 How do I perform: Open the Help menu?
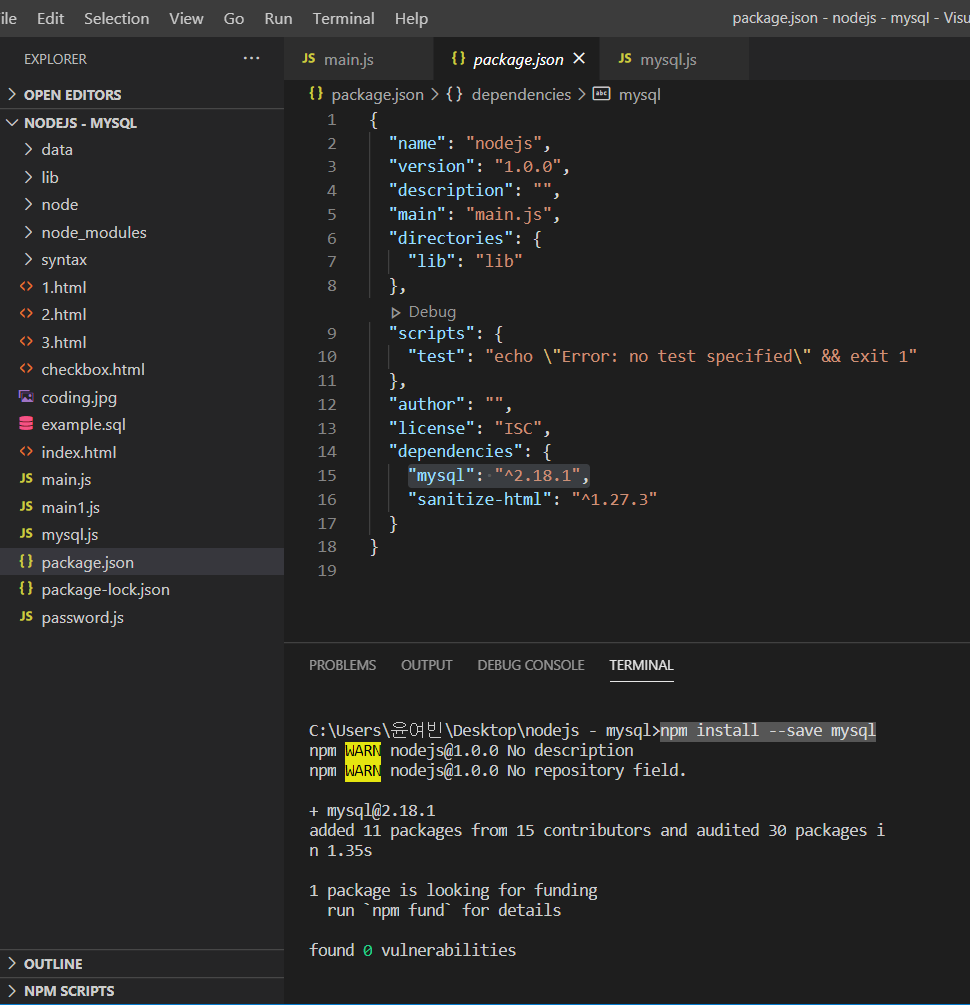411,19
